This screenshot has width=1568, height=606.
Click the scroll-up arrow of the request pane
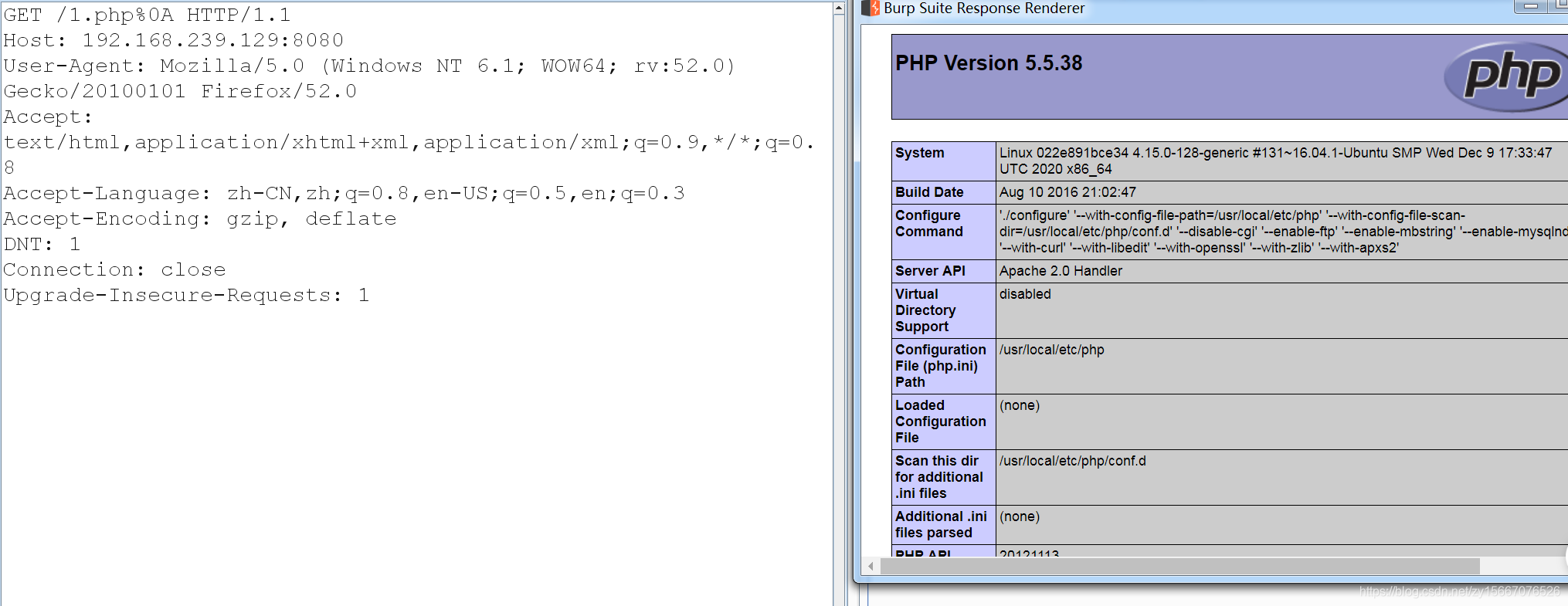click(x=839, y=8)
